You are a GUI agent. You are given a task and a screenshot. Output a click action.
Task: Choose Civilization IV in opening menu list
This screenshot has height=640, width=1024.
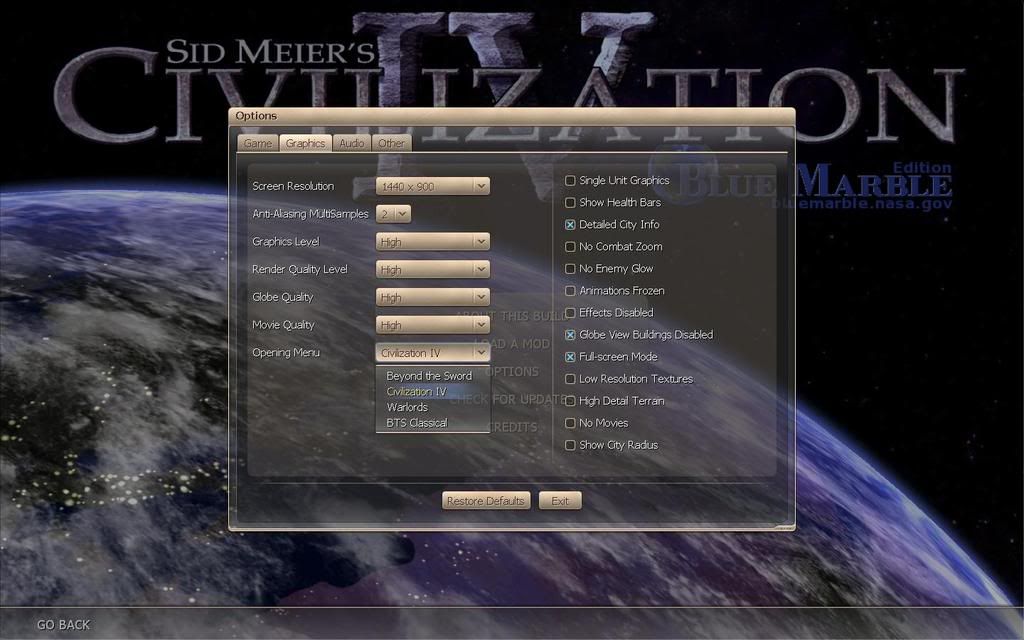pos(417,391)
